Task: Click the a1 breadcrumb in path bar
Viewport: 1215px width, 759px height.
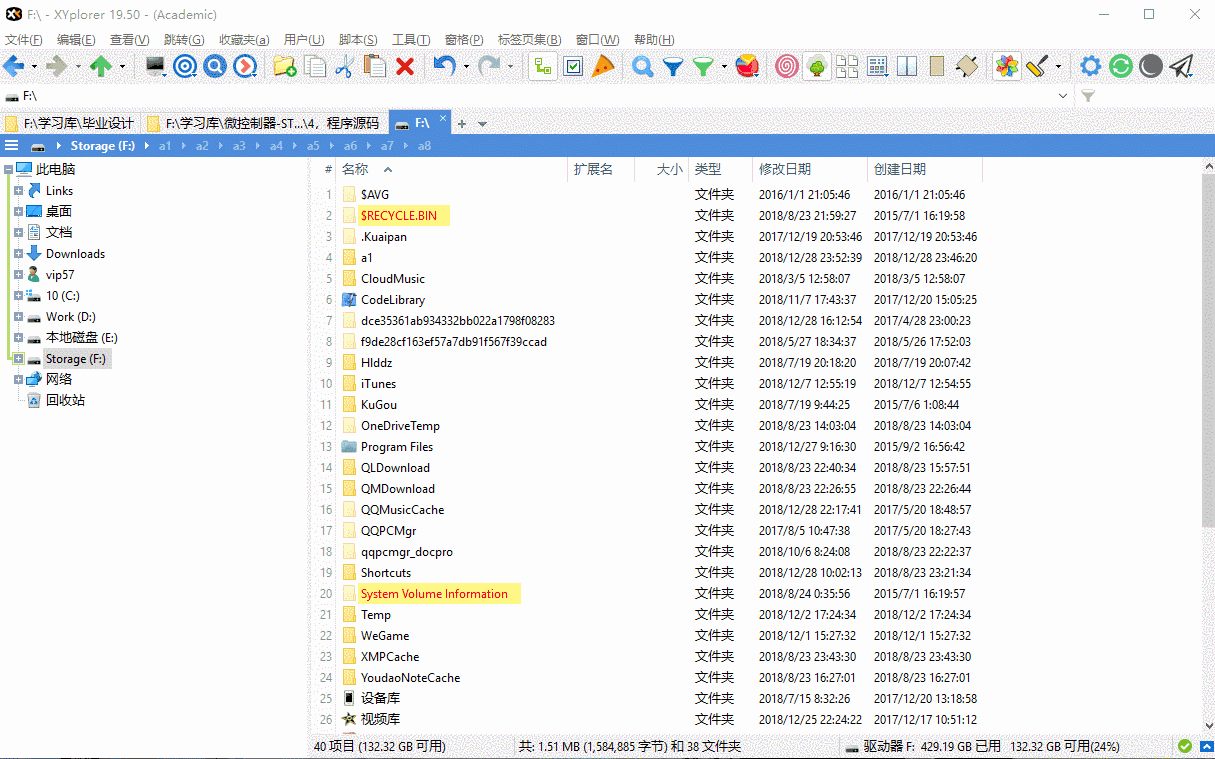Action: pos(166,146)
